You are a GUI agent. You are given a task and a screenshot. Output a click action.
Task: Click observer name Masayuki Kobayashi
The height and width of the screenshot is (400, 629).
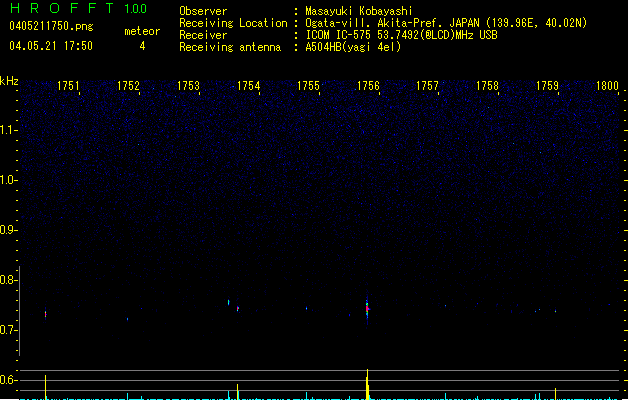tap(359, 11)
